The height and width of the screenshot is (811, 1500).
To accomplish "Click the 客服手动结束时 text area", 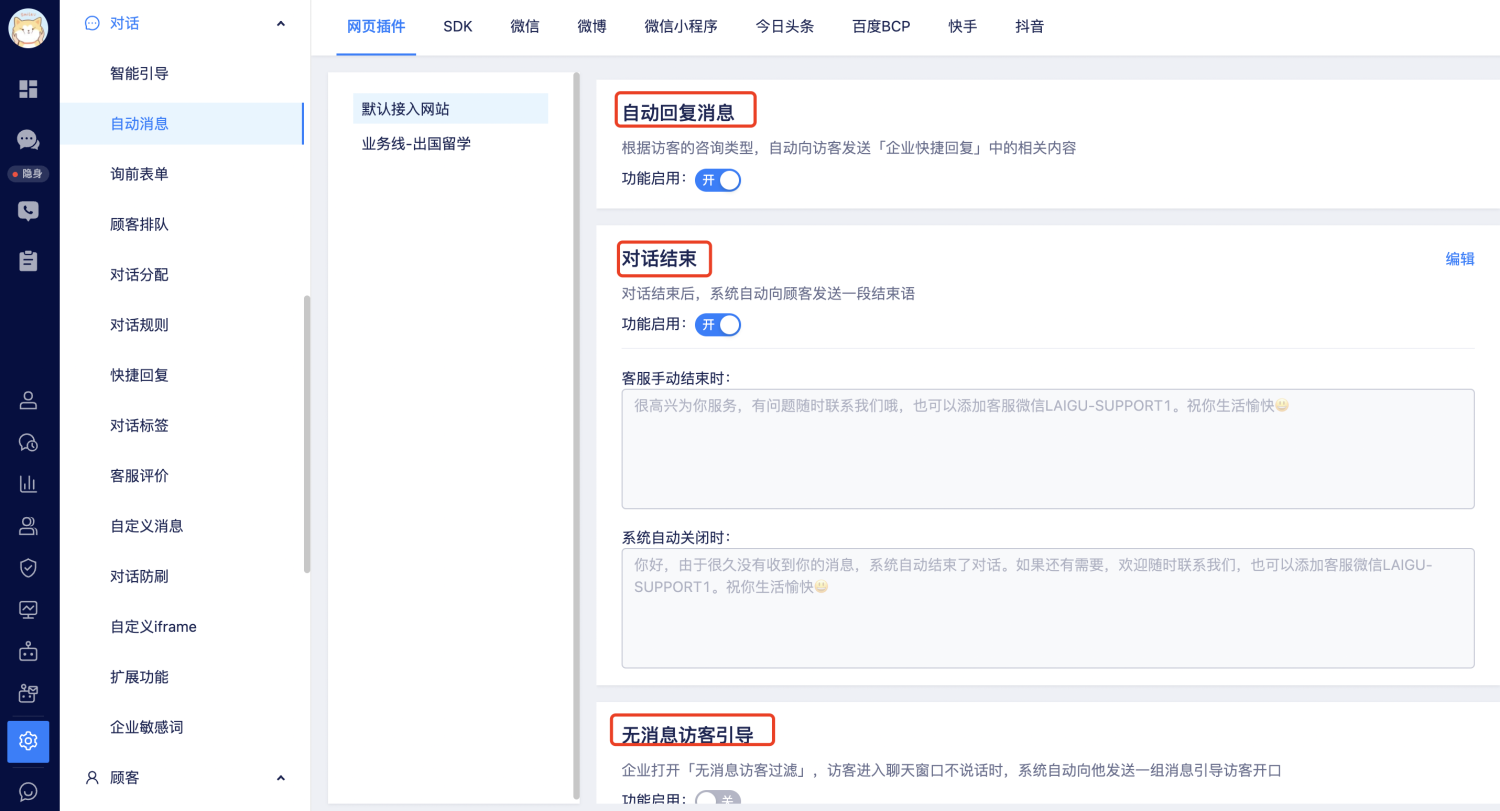I will point(1048,449).
